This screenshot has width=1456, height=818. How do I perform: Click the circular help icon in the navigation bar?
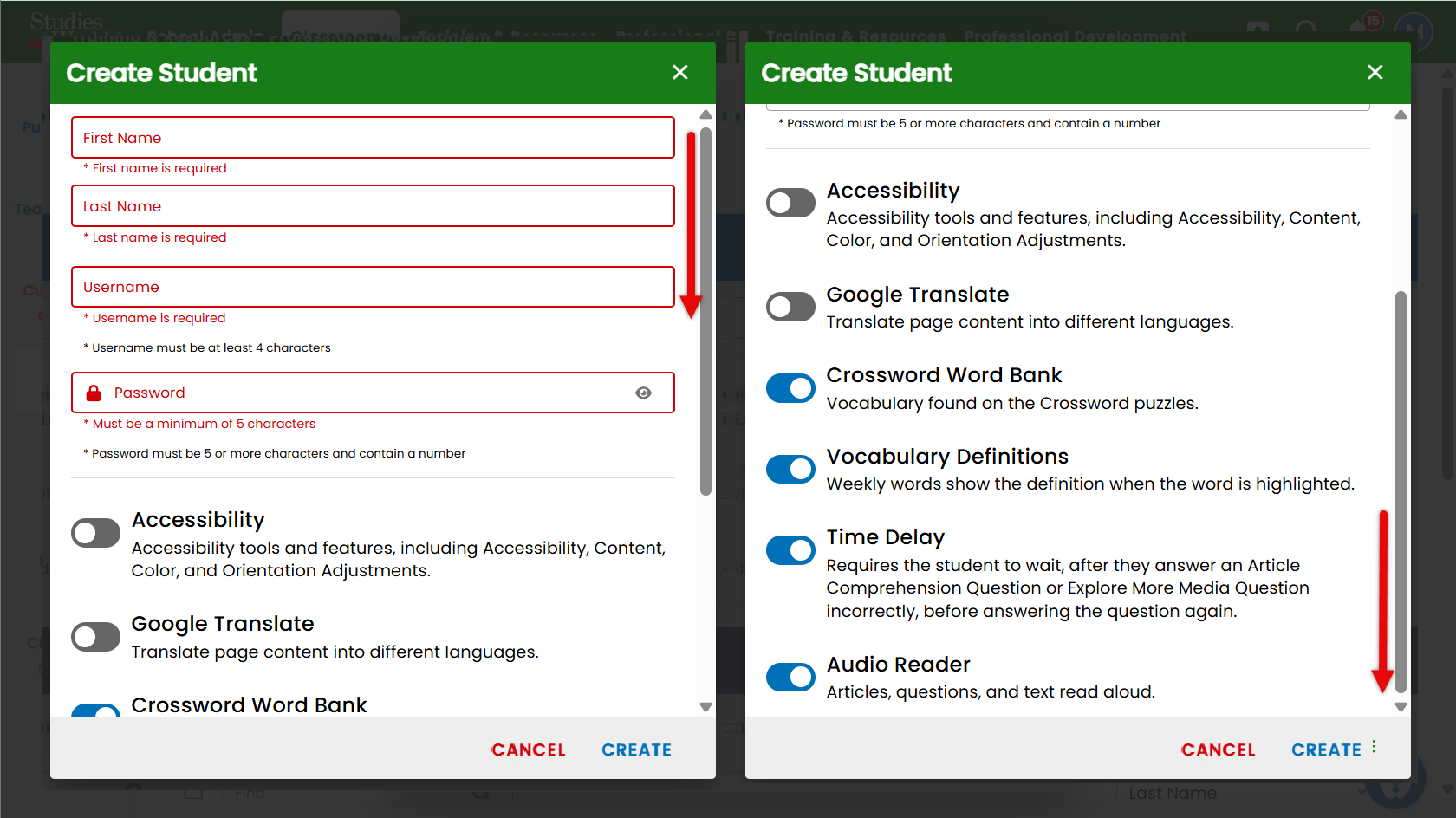[x=1307, y=29]
